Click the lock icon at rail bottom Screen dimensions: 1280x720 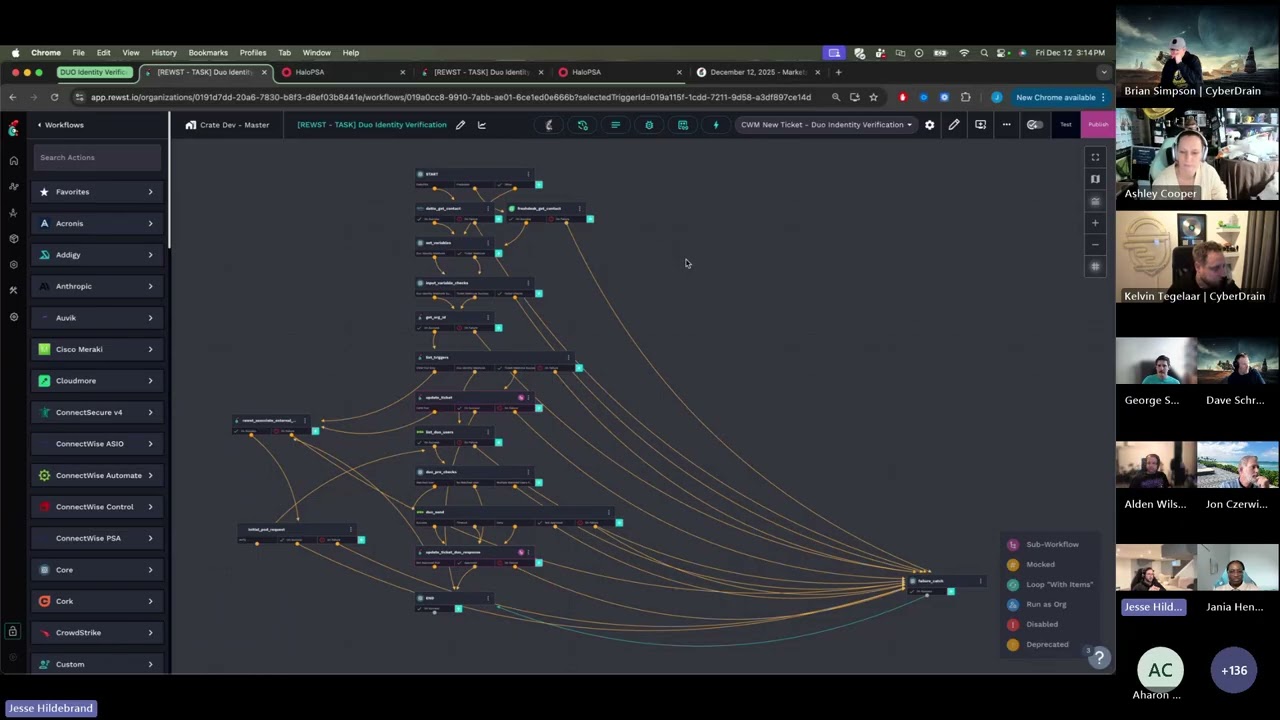13,632
